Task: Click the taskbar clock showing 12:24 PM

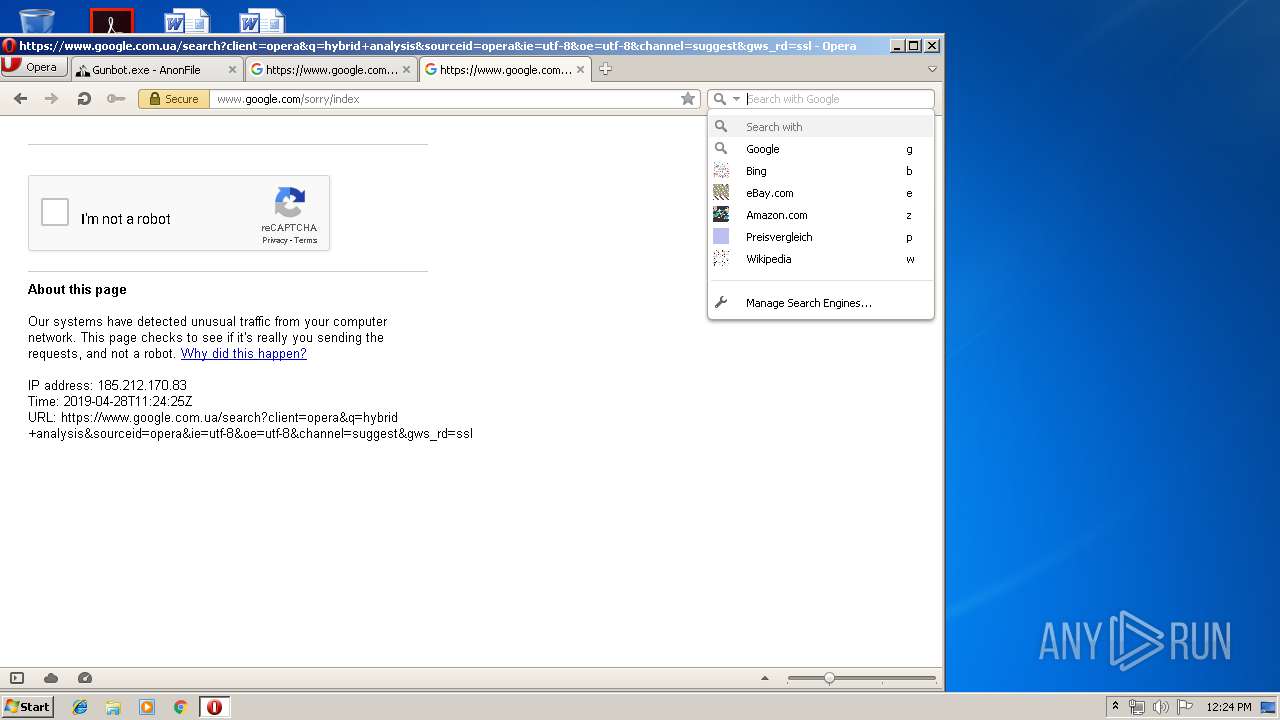Action: (1229, 707)
